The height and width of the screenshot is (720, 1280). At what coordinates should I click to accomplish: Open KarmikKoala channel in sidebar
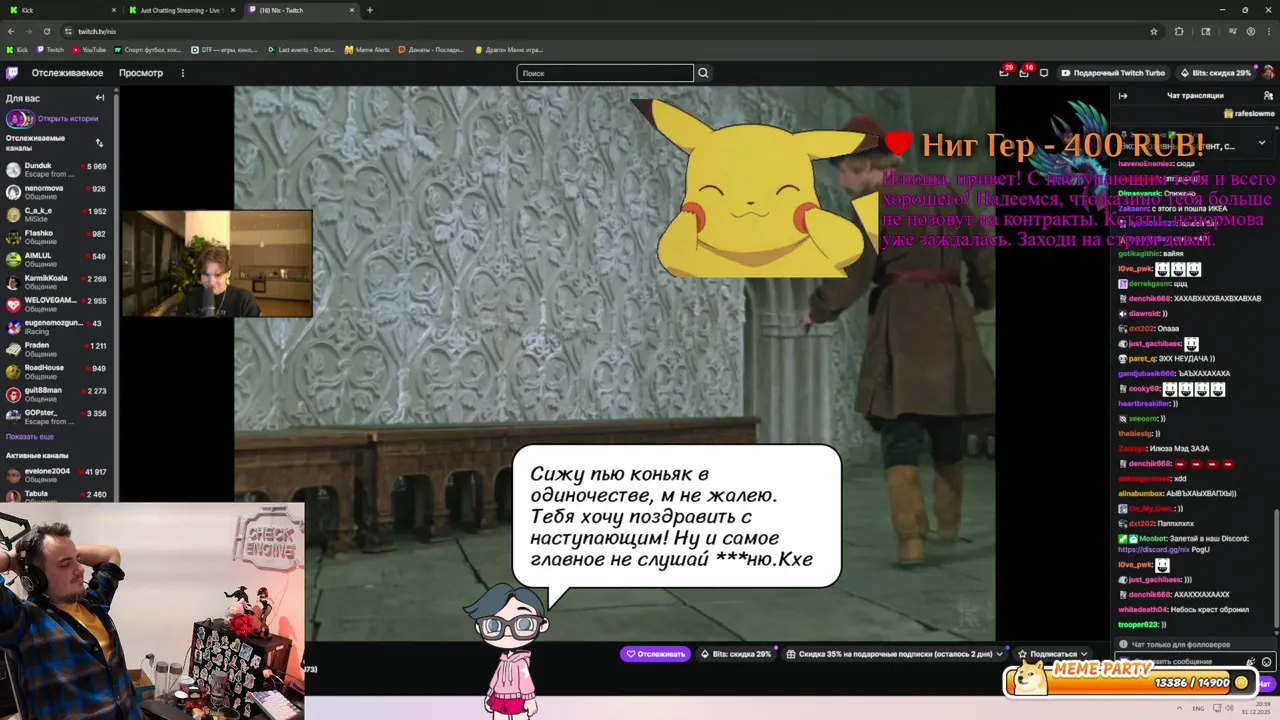pos(59,282)
